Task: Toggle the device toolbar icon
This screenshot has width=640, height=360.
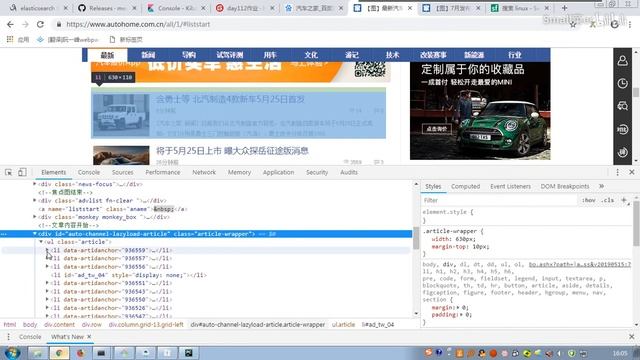Action: [22, 172]
